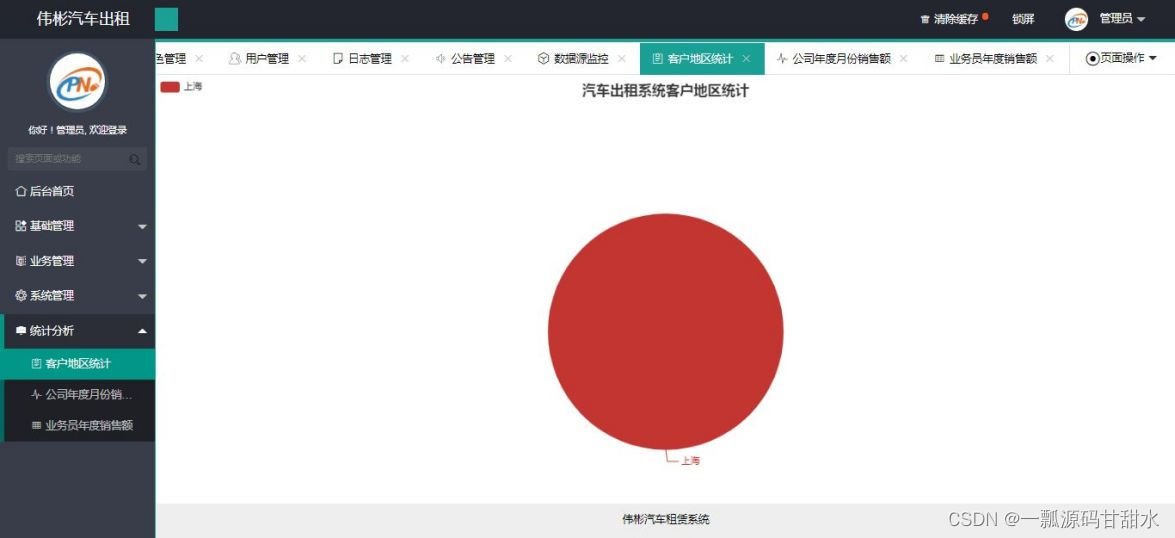This screenshot has height=538, width=1175.
Task: Select 公司年度月份销... in the sidebar
Action: pos(77,394)
